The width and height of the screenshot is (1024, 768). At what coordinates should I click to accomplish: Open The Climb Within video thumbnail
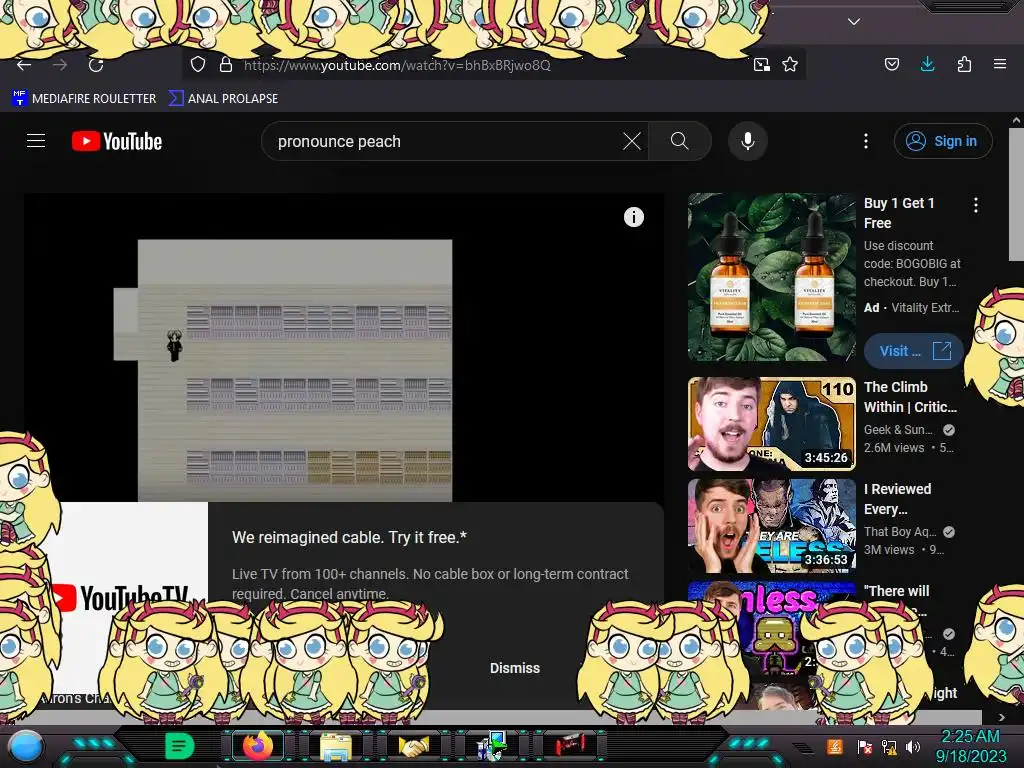[771, 424]
